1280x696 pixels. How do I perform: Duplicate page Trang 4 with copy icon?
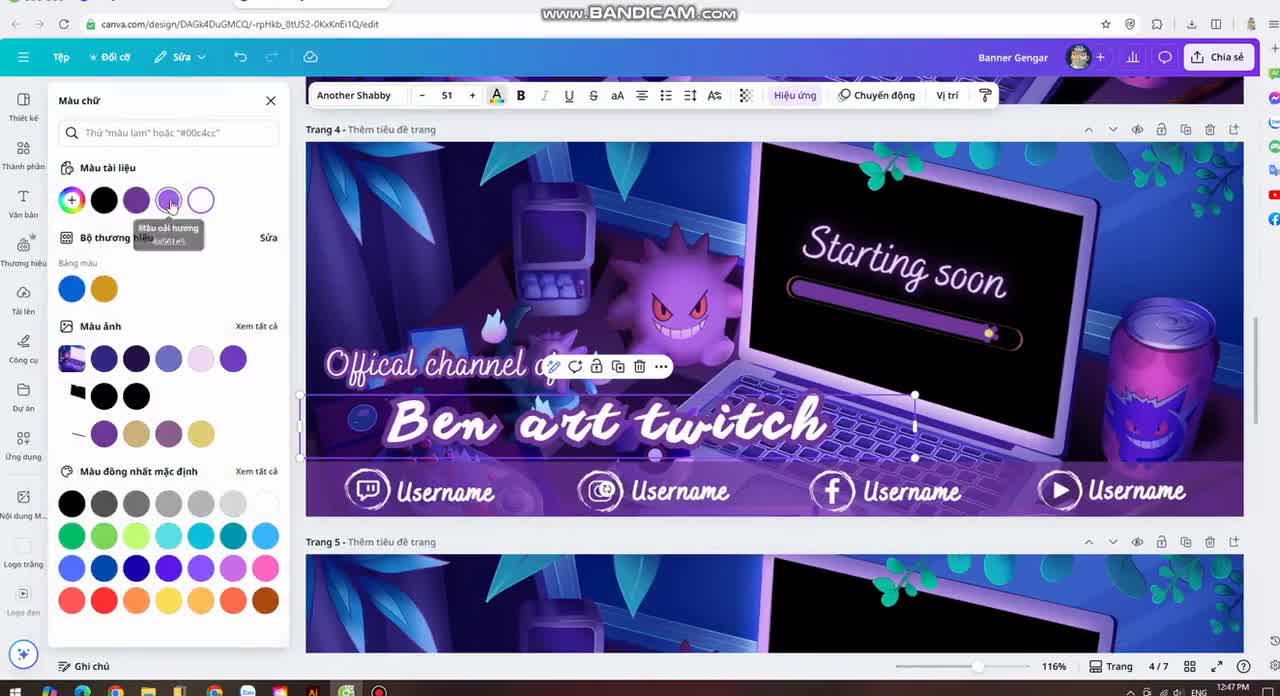tap(1185, 129)
